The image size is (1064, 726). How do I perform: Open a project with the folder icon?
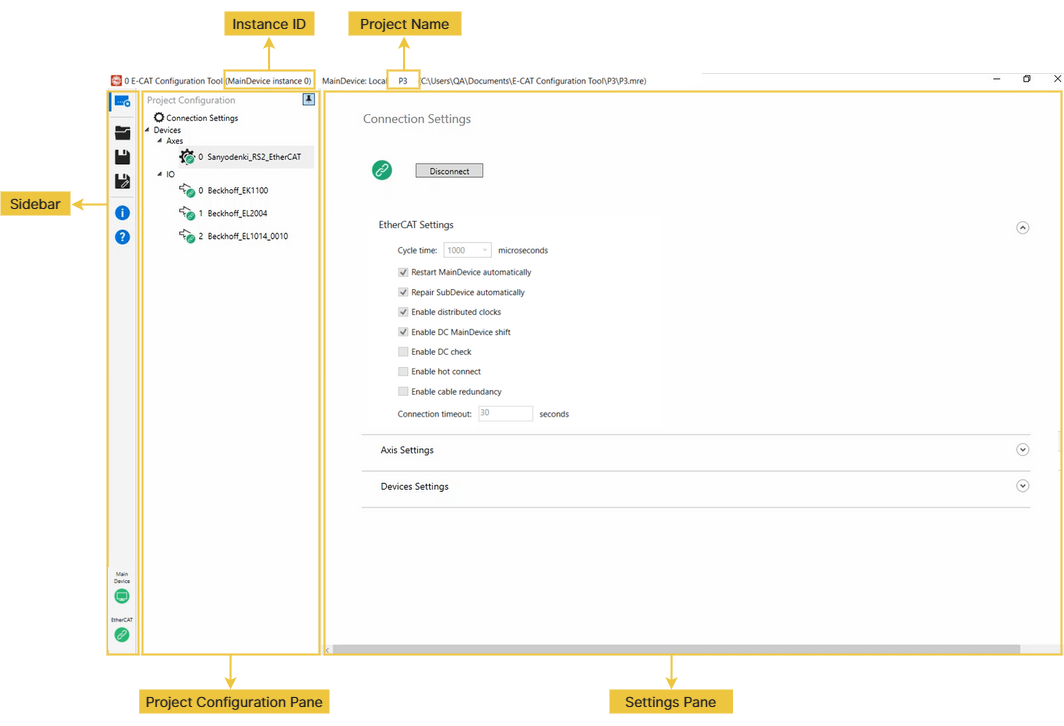tap(122, 132)
